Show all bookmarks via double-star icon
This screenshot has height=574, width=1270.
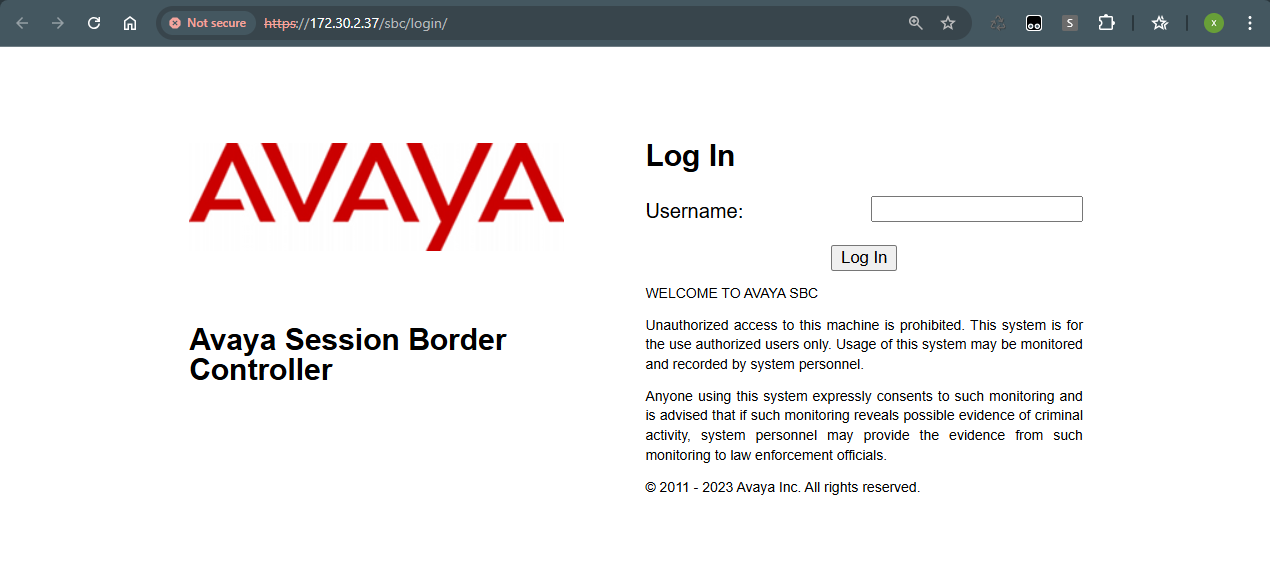tap(1160, 23)
